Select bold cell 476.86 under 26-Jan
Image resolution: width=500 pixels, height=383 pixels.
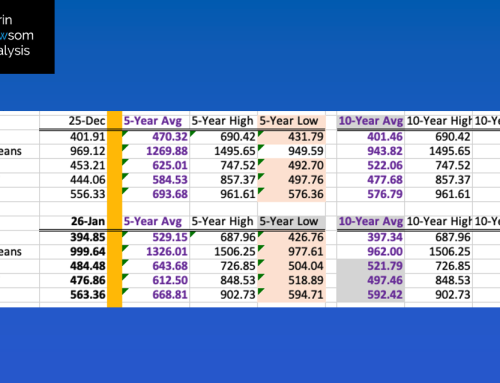click(73, 280)
